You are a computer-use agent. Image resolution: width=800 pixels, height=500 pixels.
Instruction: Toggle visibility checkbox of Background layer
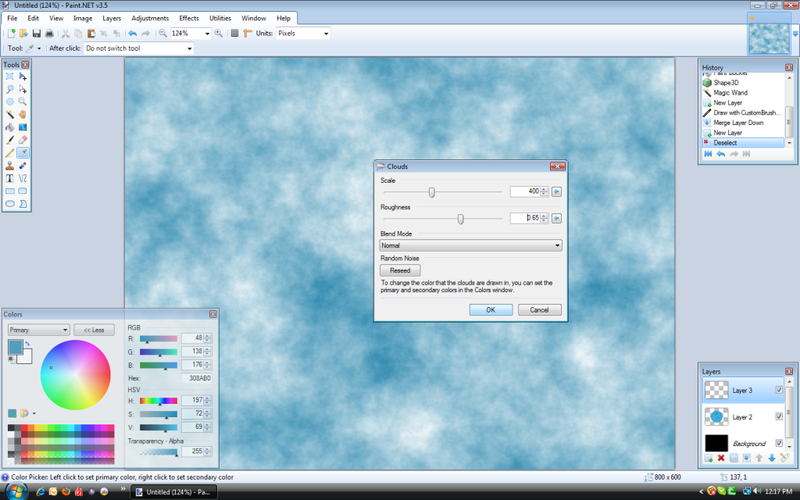pyautogui.click(x=779, y=443)
